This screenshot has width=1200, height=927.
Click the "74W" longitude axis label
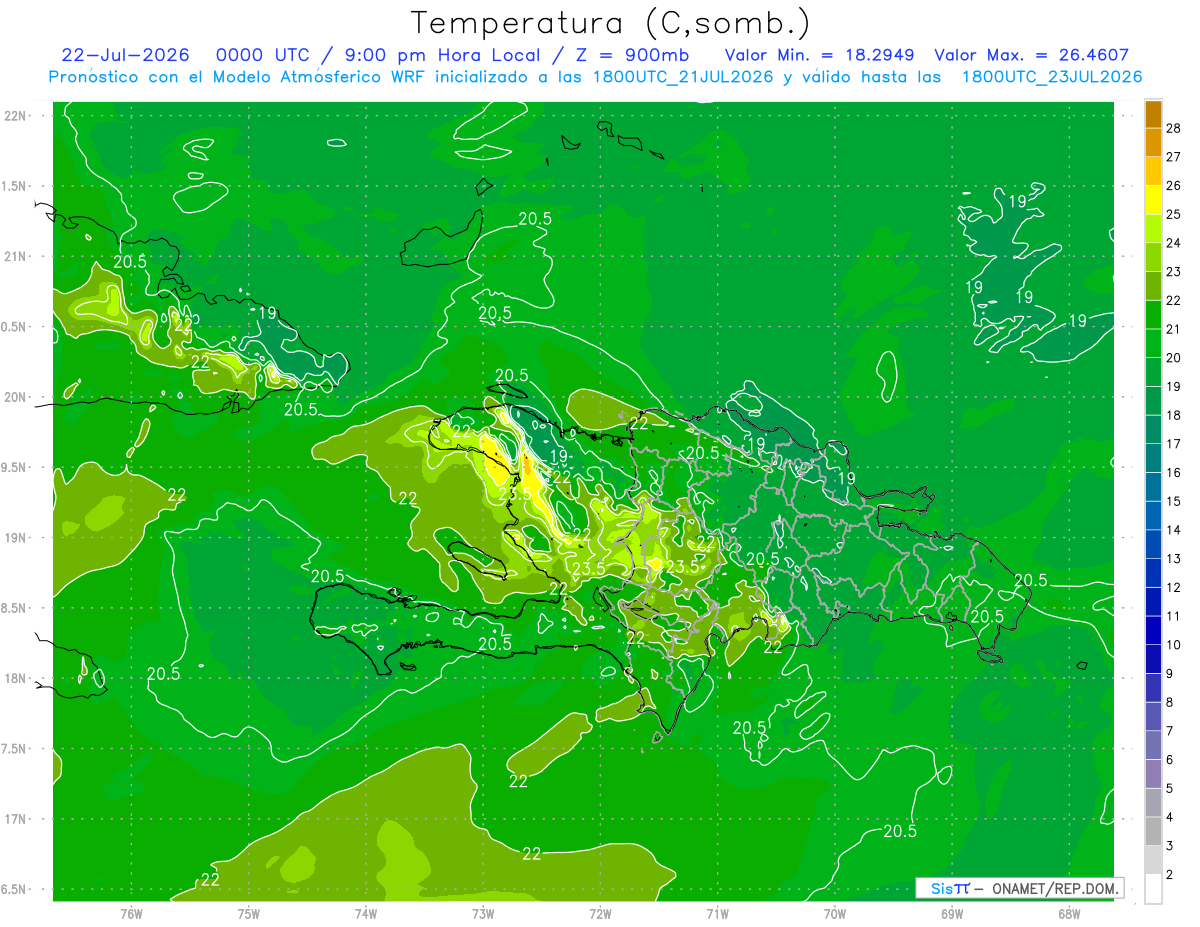coord(366,913)
